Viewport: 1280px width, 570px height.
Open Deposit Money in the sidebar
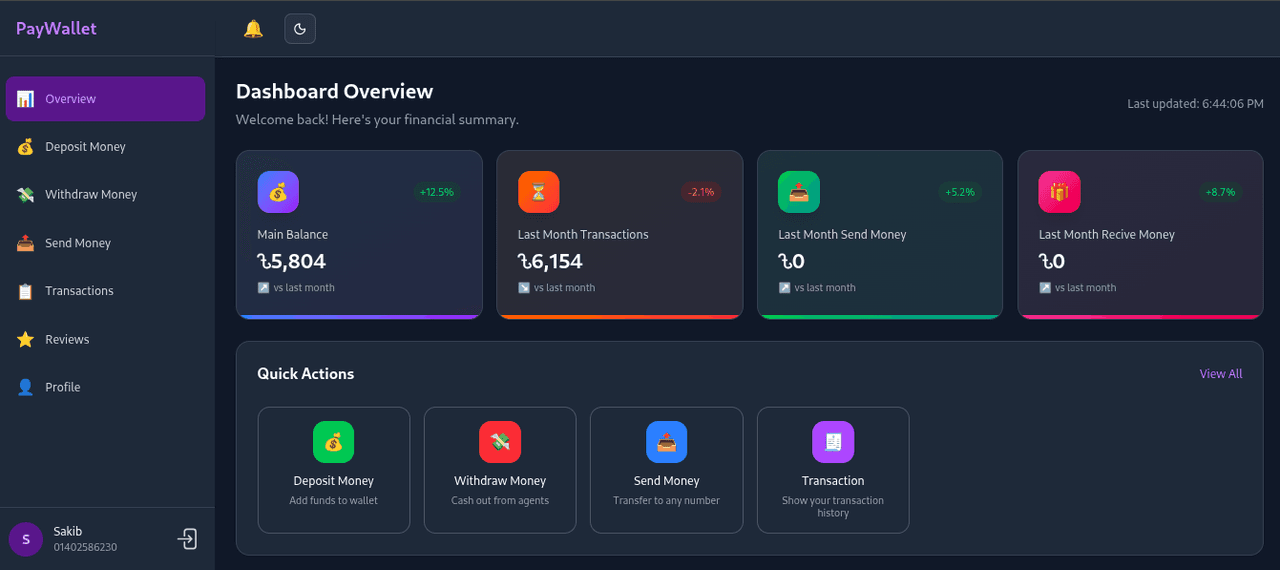pyautogui.click(x=85, y=147)
